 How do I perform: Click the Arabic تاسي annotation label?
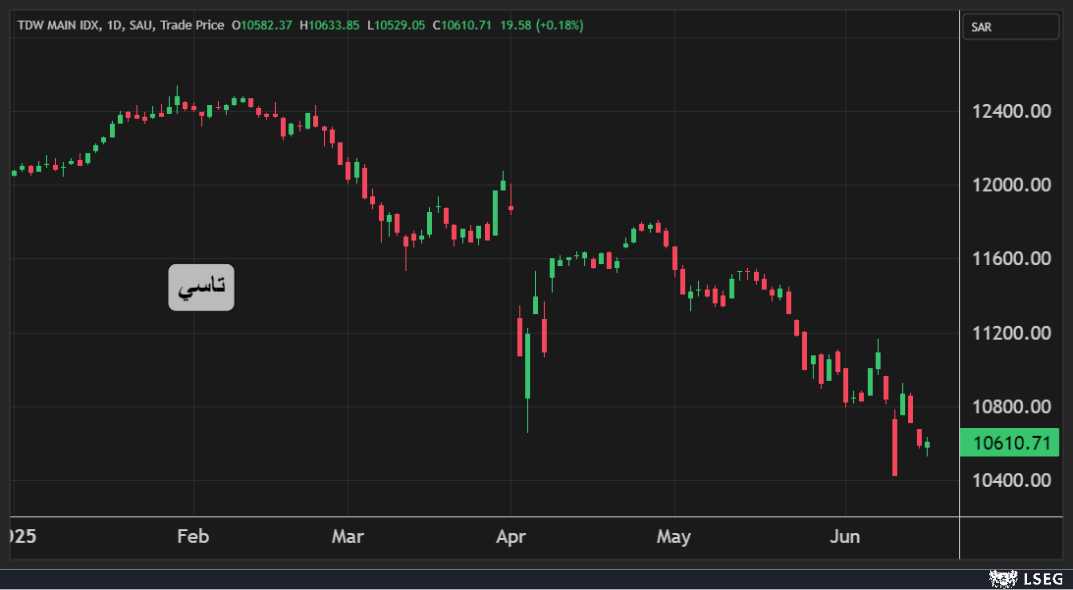pyautogui.click(x=201, y=287)
